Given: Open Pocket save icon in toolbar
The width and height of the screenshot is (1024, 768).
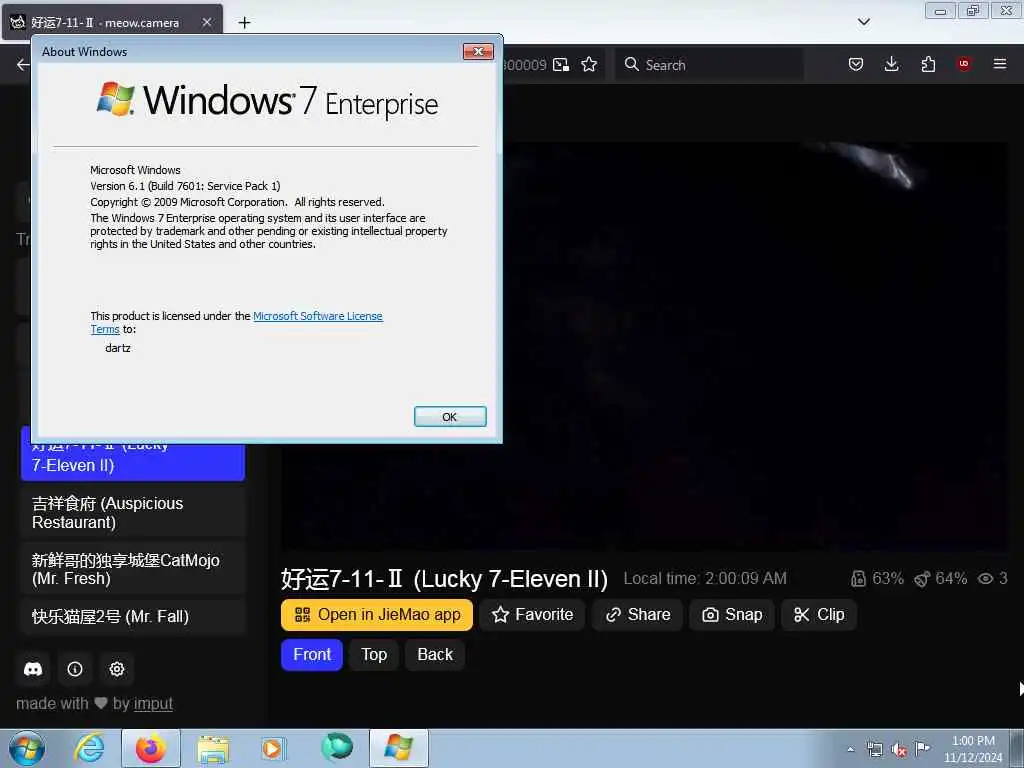Looking at the screenshot, I should 856,64.
